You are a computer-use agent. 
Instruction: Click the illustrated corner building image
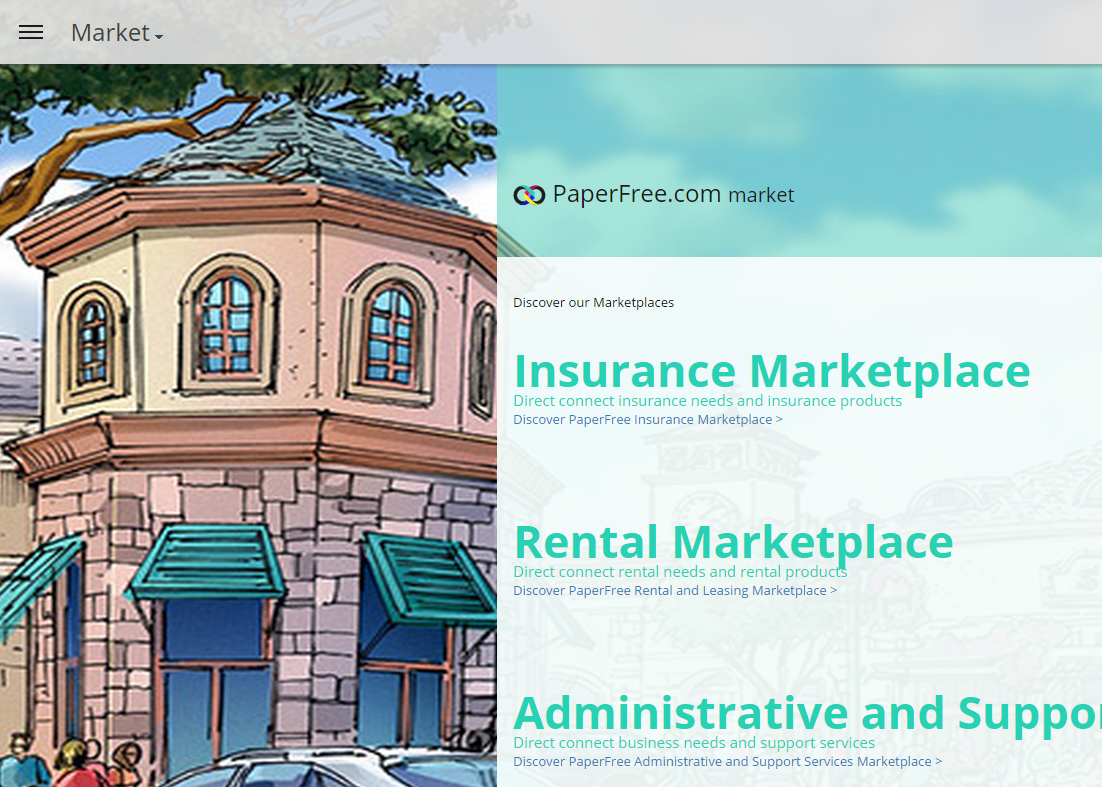[x=248, y=425]
